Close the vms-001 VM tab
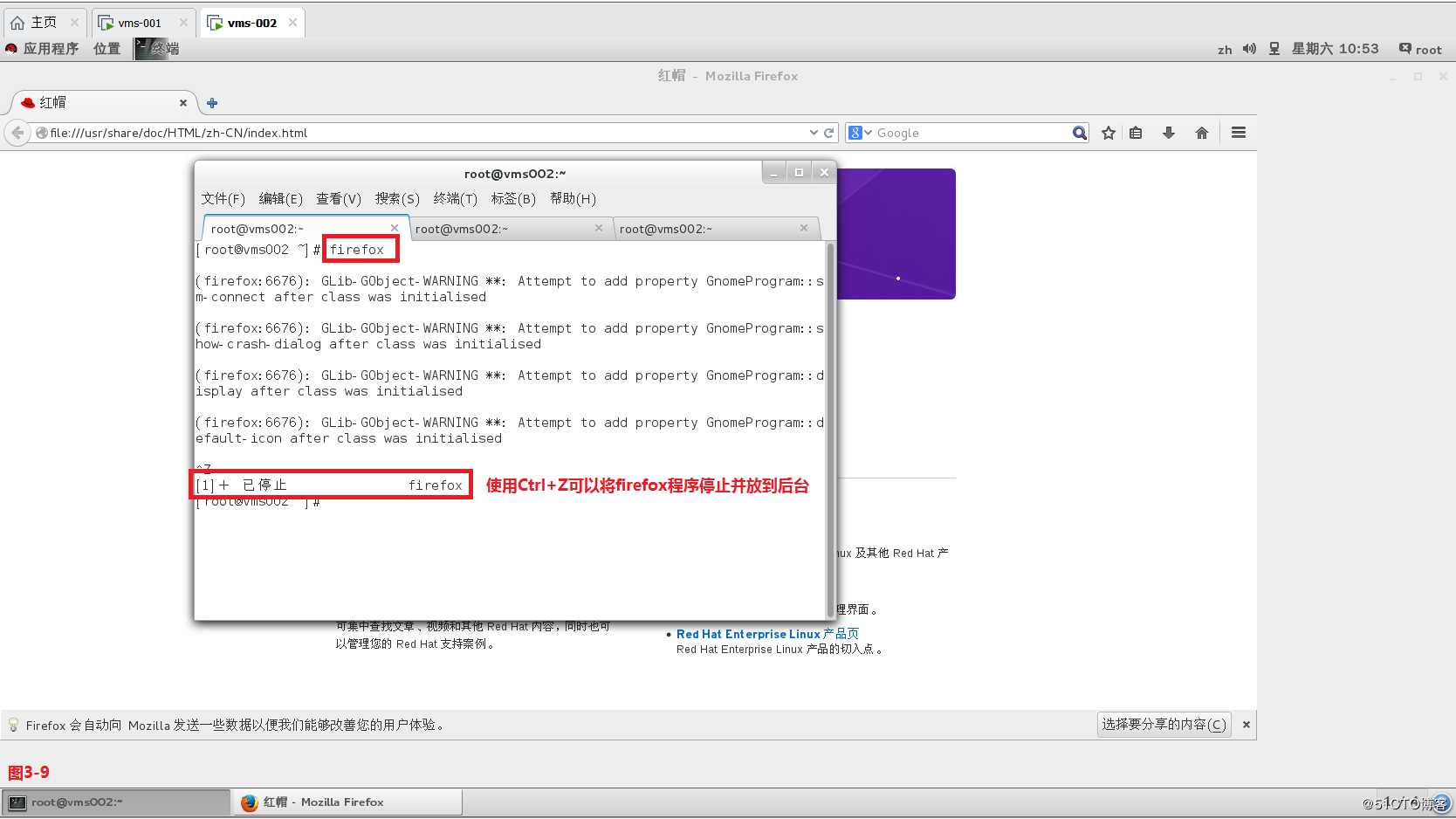This screenshot has height=819, width=1456. 182,23
